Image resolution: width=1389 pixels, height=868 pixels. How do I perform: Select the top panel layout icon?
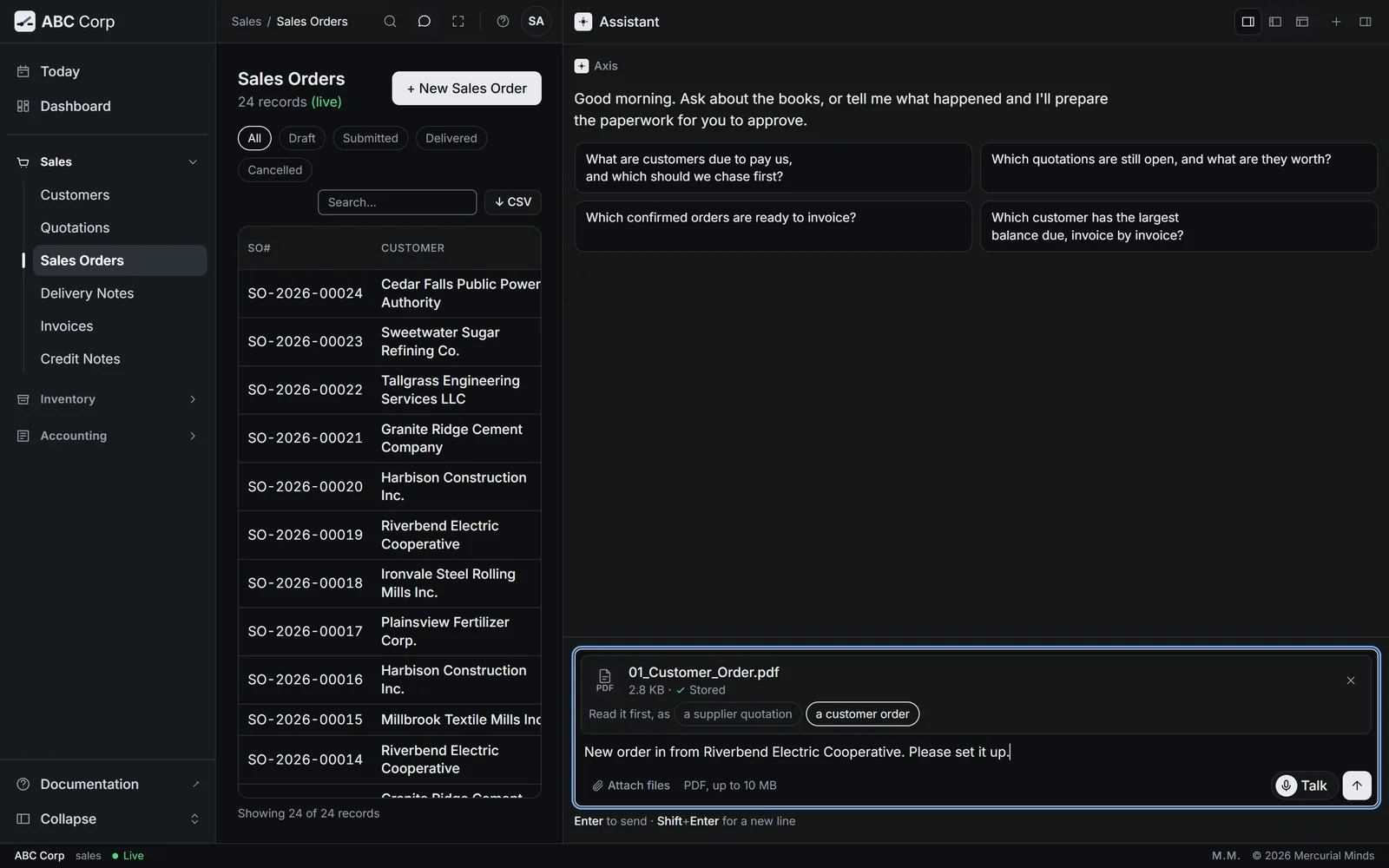pos(1301,22)
